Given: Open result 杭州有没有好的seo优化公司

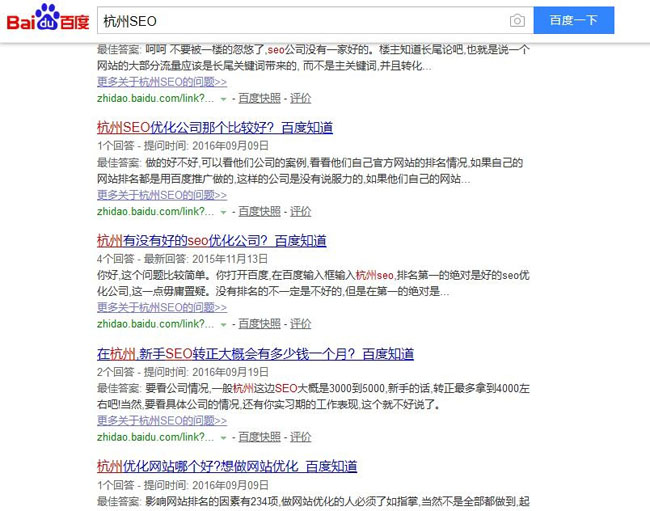Looking at the screenshot, I should coord(211,240).
